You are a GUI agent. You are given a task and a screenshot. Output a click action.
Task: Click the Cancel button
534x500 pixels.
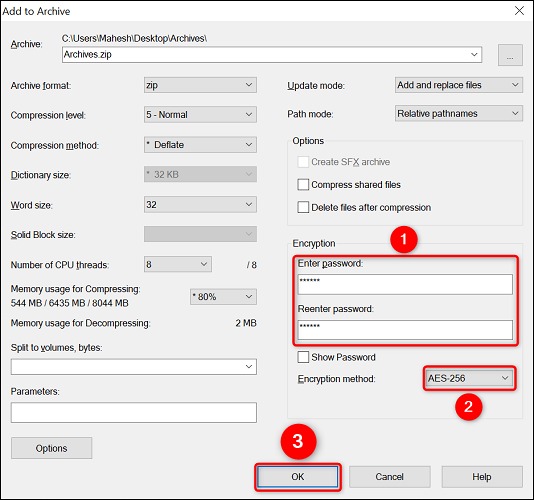pos(390,476)
